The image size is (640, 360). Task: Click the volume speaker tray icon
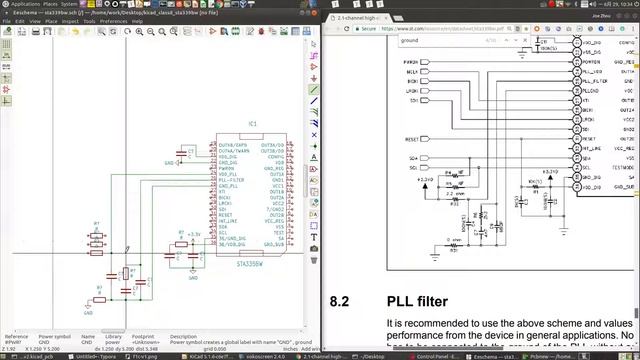[593, 4]
